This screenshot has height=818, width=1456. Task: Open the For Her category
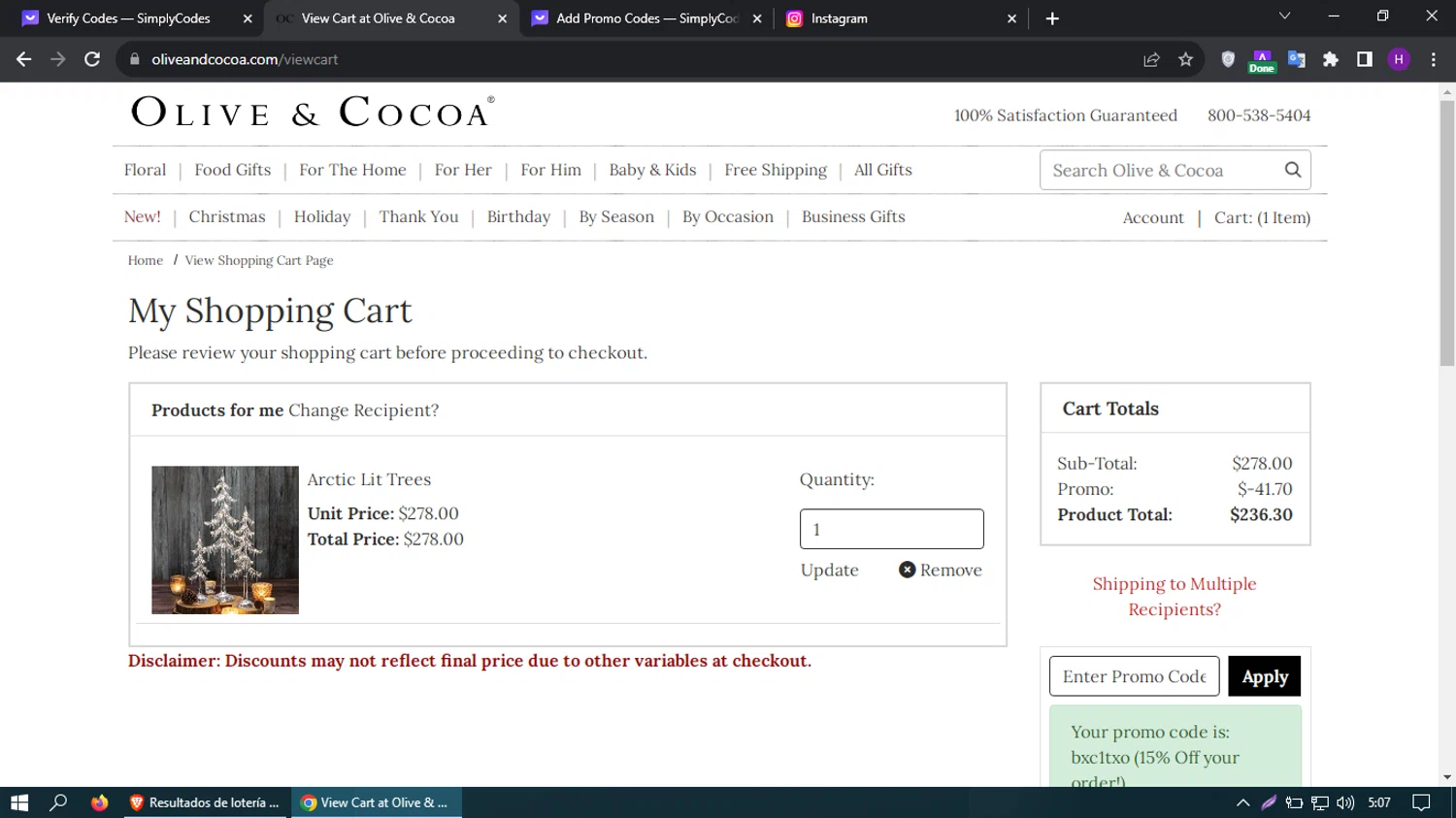point(463,170)
